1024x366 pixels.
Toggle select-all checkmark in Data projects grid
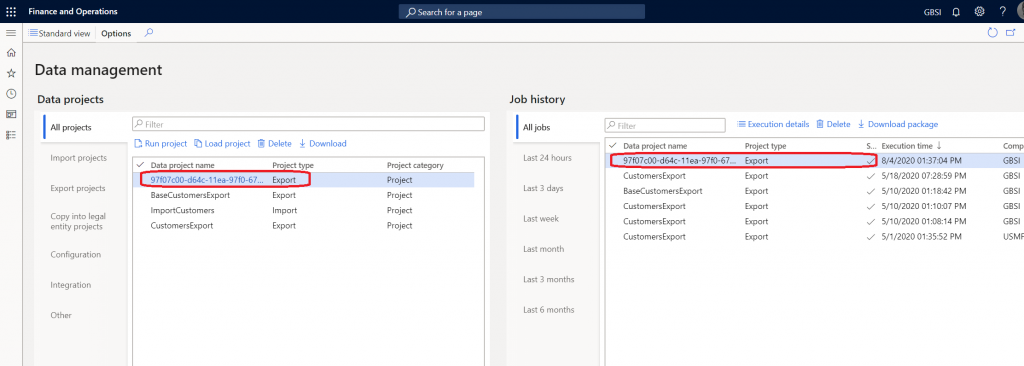(x=140, y=165)
